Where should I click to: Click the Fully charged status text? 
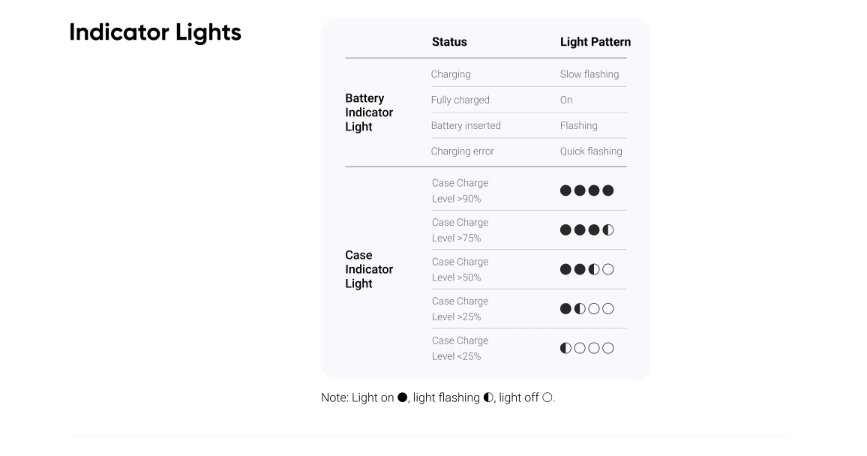coord(460,100)
